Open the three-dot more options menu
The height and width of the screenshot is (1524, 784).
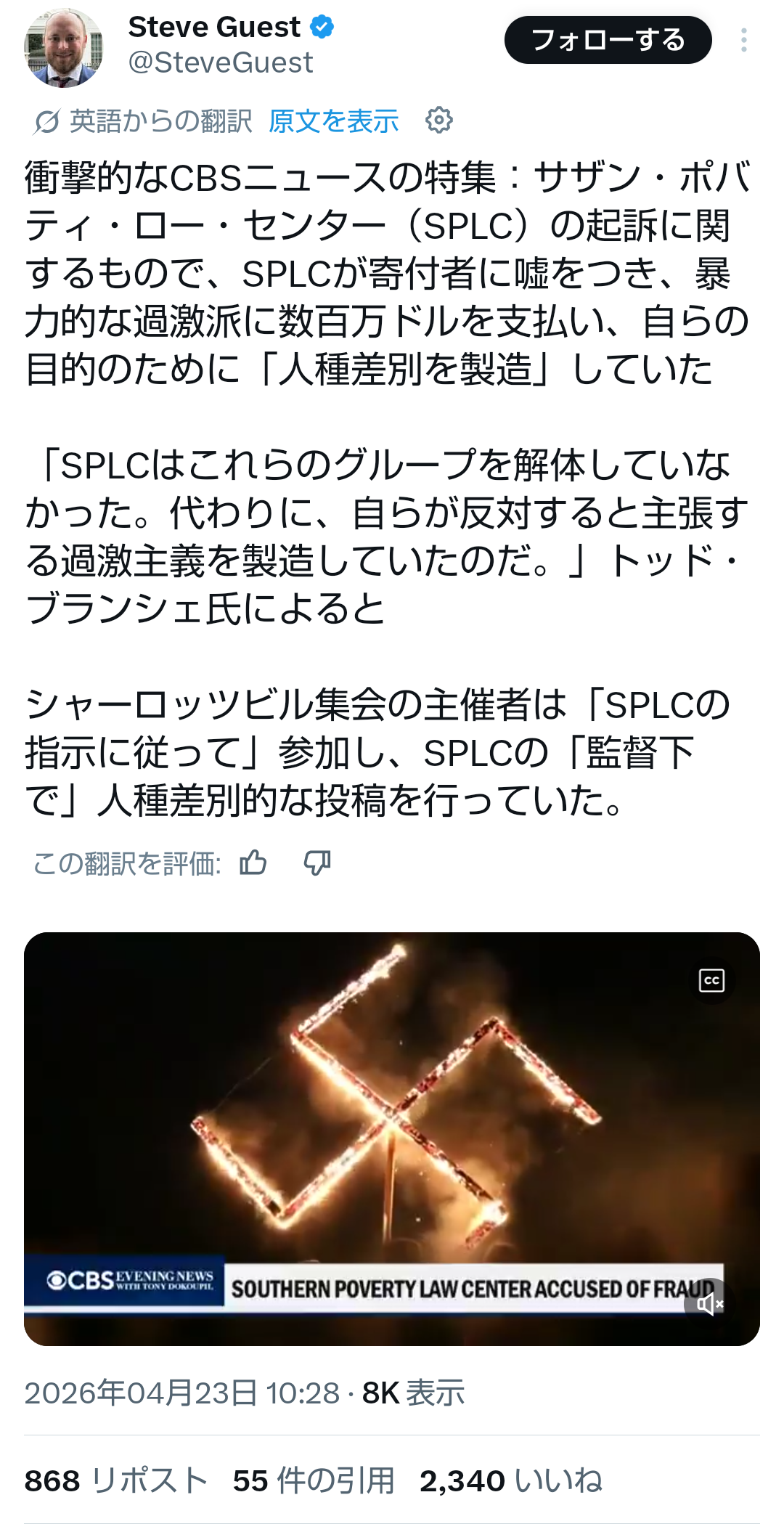pyautogui.click(x=743, y=40)
